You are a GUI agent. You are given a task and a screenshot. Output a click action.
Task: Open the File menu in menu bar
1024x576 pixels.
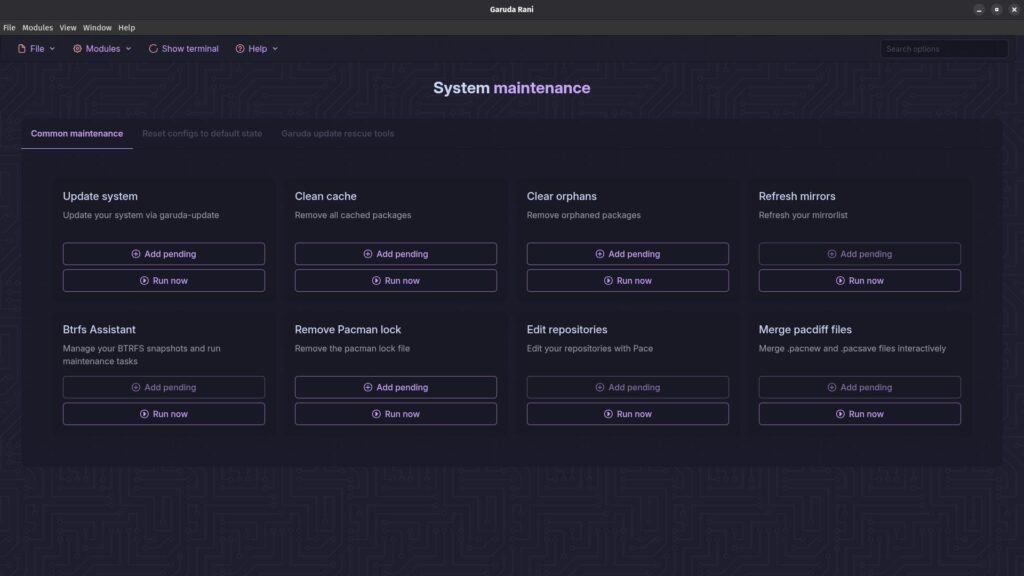pos(9,28)
